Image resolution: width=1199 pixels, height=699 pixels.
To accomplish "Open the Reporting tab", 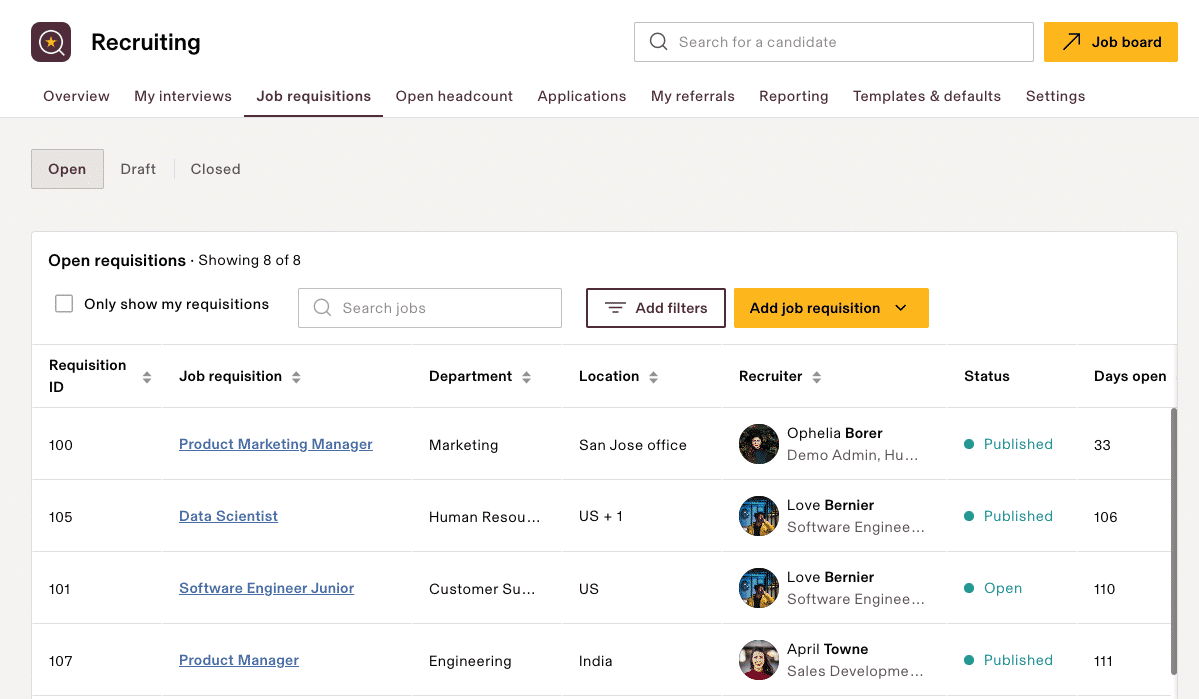I will click(x=793, y=95).
